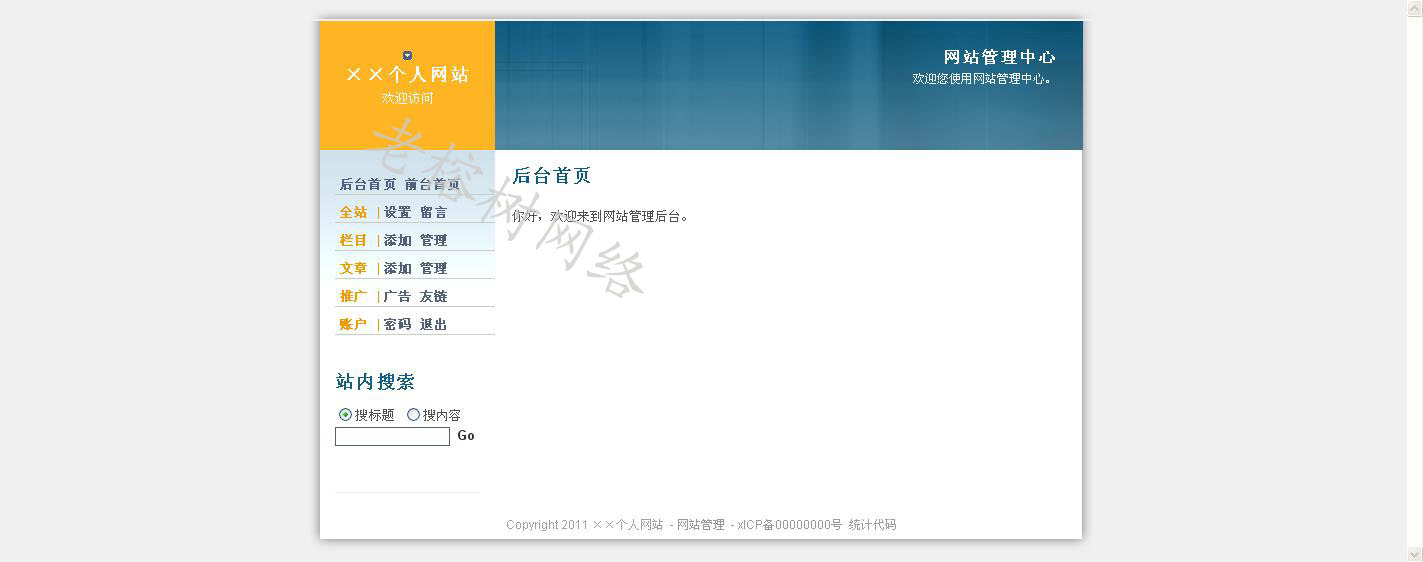Screen dimensions: 1423x562
Task: Click the scrollbar up arrow
Action: click(x=1415, y=8)
